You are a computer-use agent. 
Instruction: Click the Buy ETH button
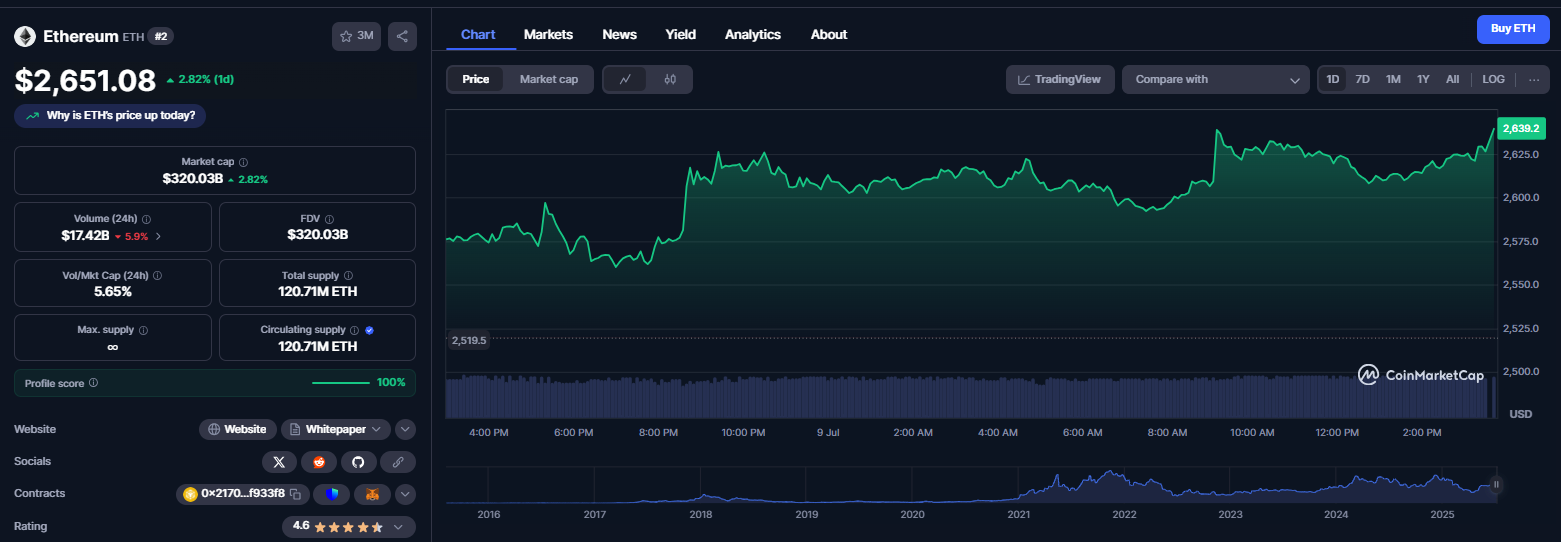[x=1513, y=29]
